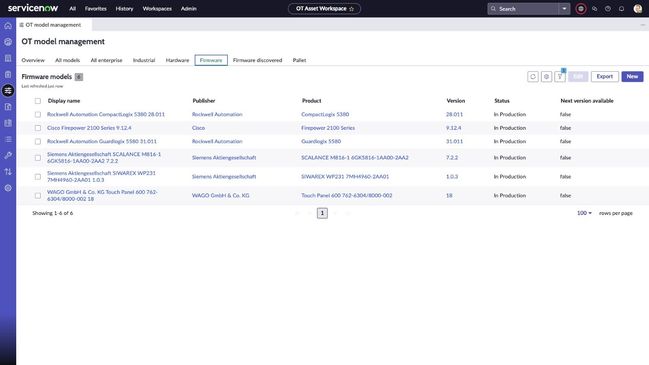Open the chat bubbles icon in header
Screen dimensions: 649x365
click(x=594, y=9)
